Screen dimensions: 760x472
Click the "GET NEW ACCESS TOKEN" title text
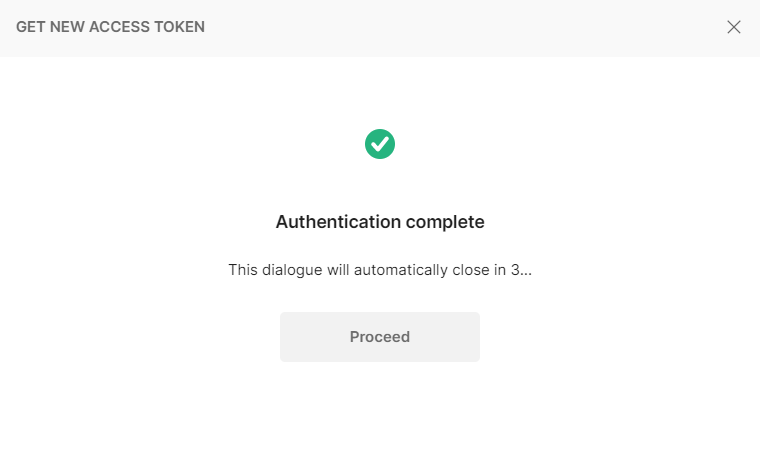(x=110, y=27)
